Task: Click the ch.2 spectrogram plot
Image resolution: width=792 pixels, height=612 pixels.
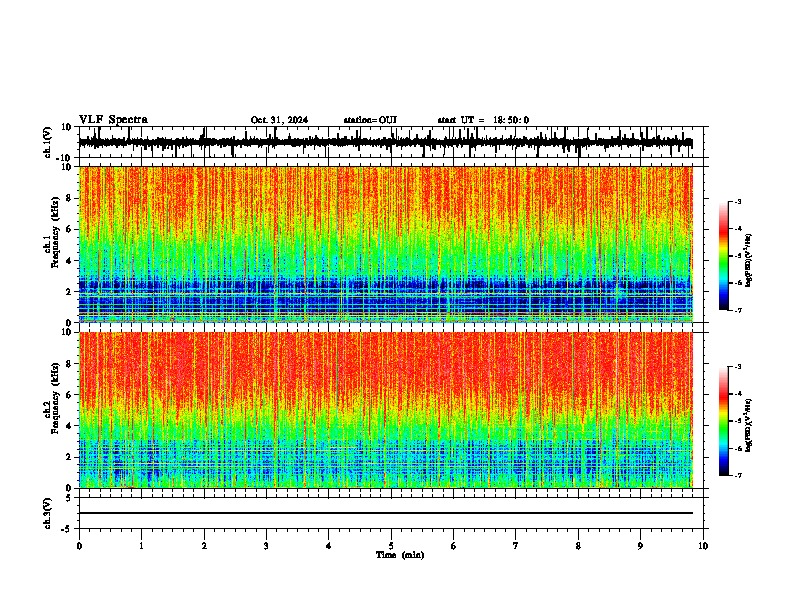Action: point(386,410)
